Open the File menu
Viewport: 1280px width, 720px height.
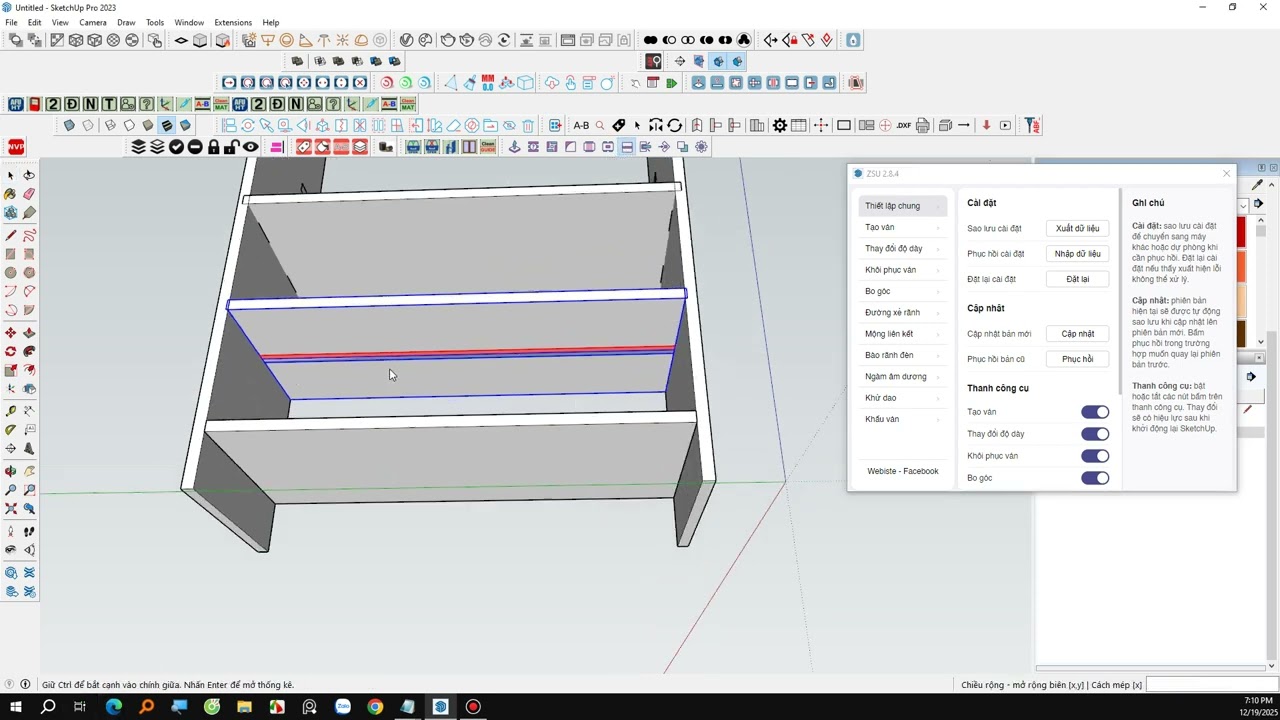[11, 22]
